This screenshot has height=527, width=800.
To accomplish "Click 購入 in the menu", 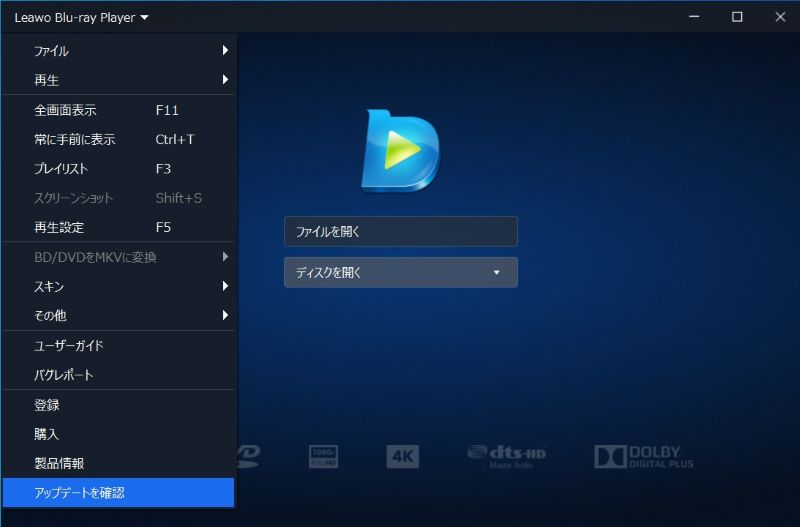I will 118,434.
